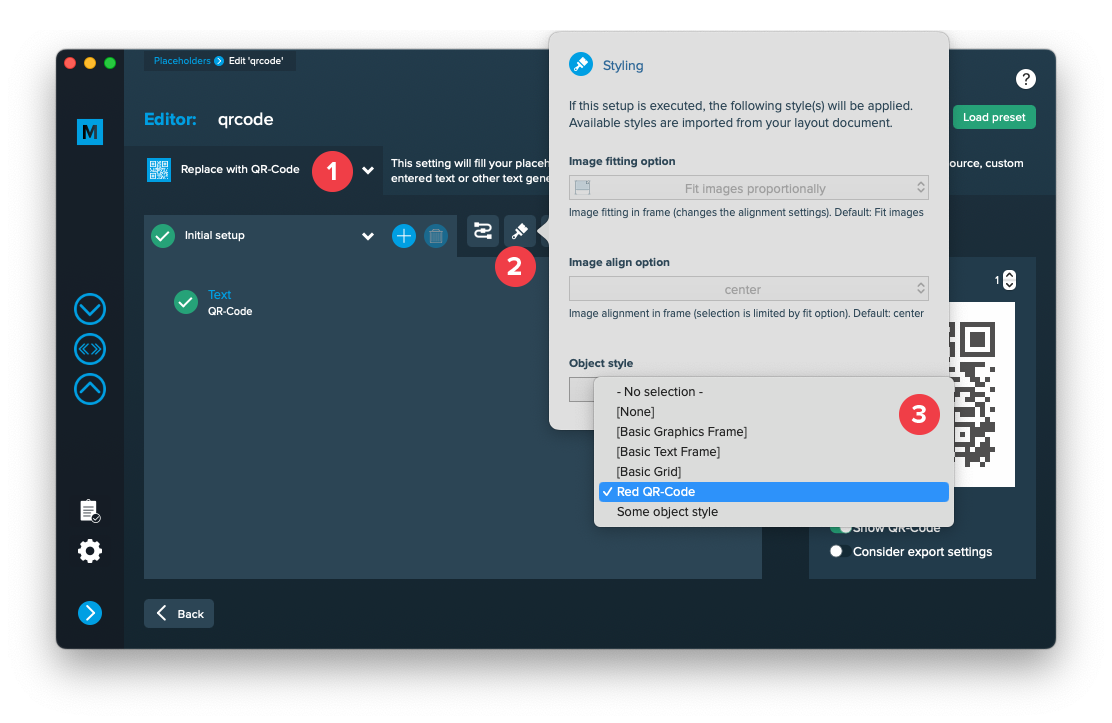The height and width of the screenshot is (723, 1112).
Task: Select [Basic Graphics Frame] object style
Action: click(682, 432)
